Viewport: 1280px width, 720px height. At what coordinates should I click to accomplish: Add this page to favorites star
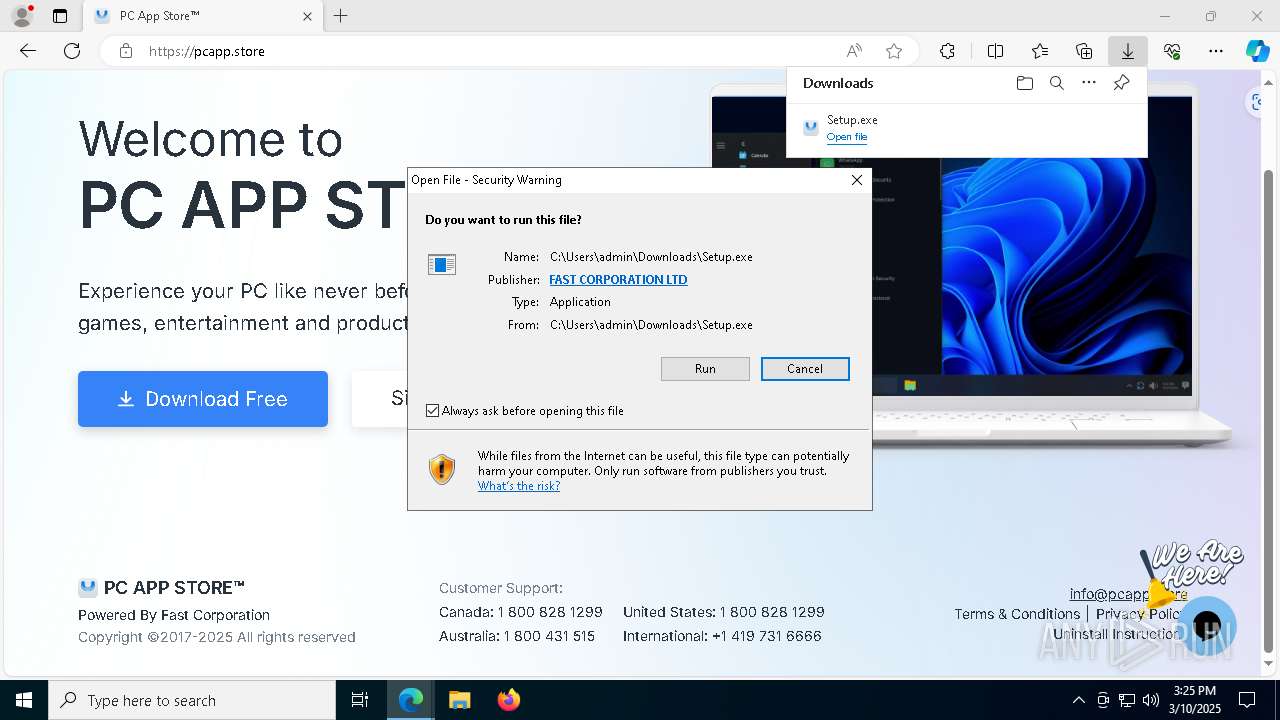click(x=894, y=51)
